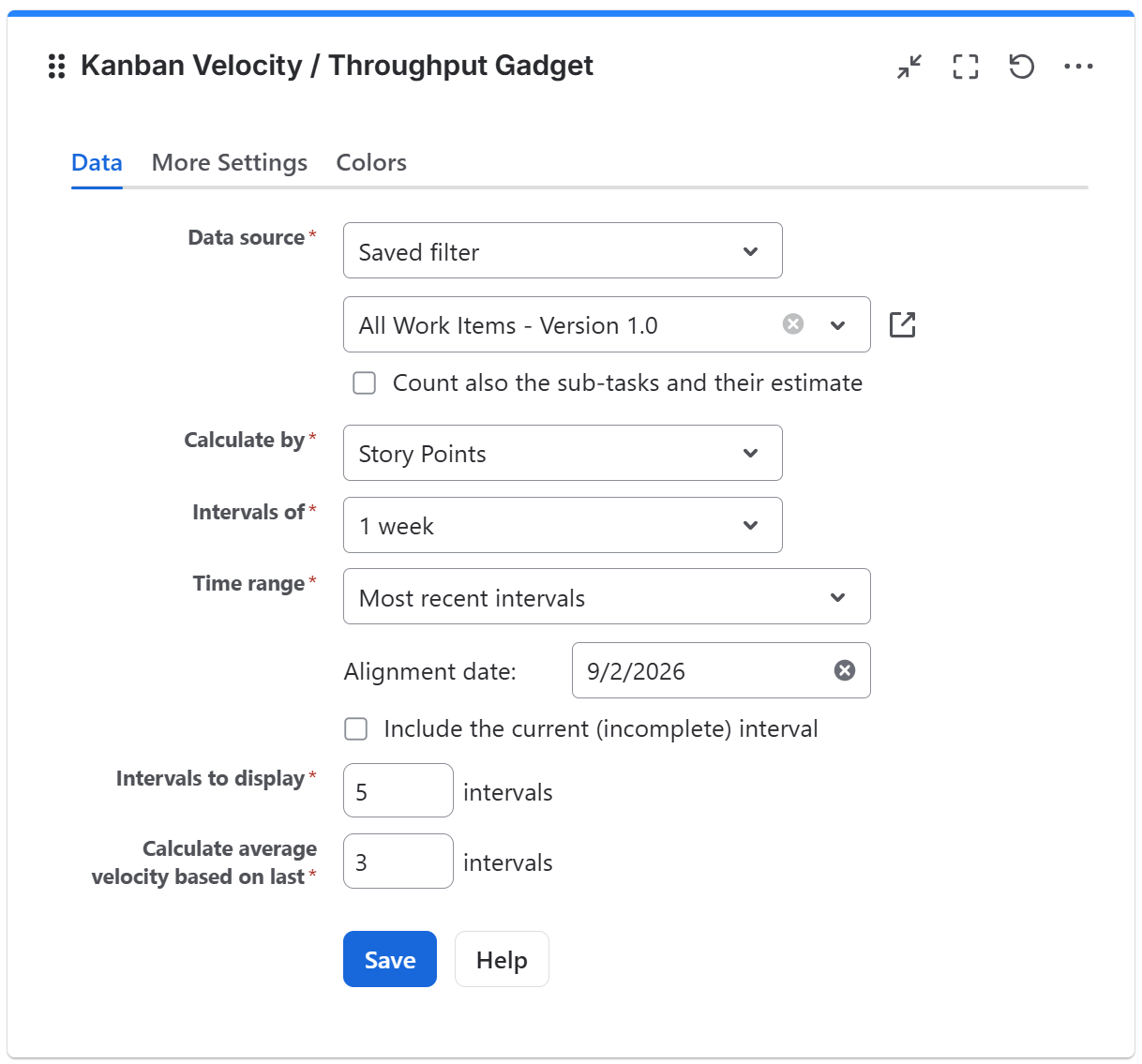
Task: Check Include the current incomplete interval
Action: [356, 728]
